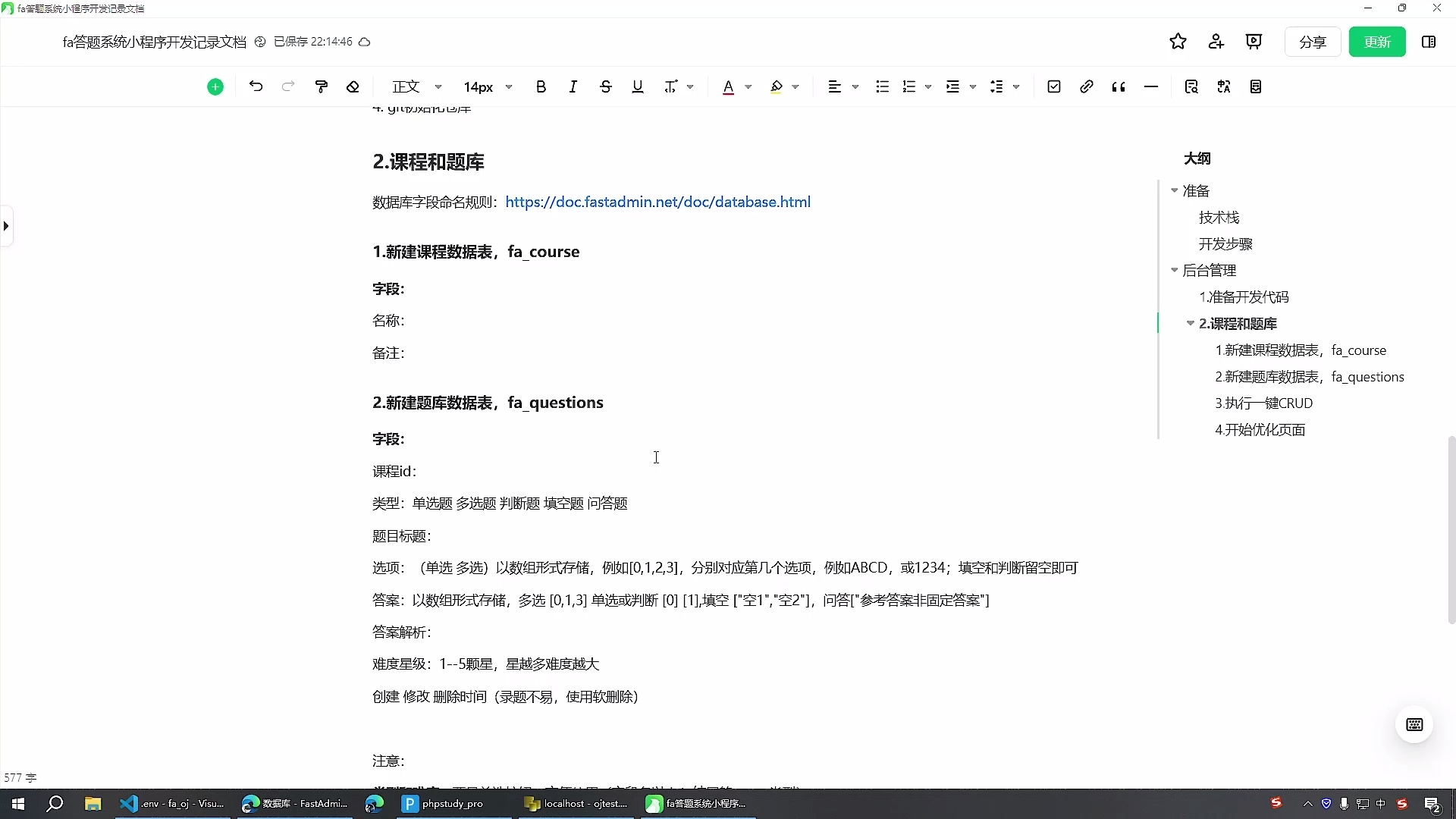Clear formatting with the eraser icon
This screenshot has width=1456, height=819.
point(353,86)
